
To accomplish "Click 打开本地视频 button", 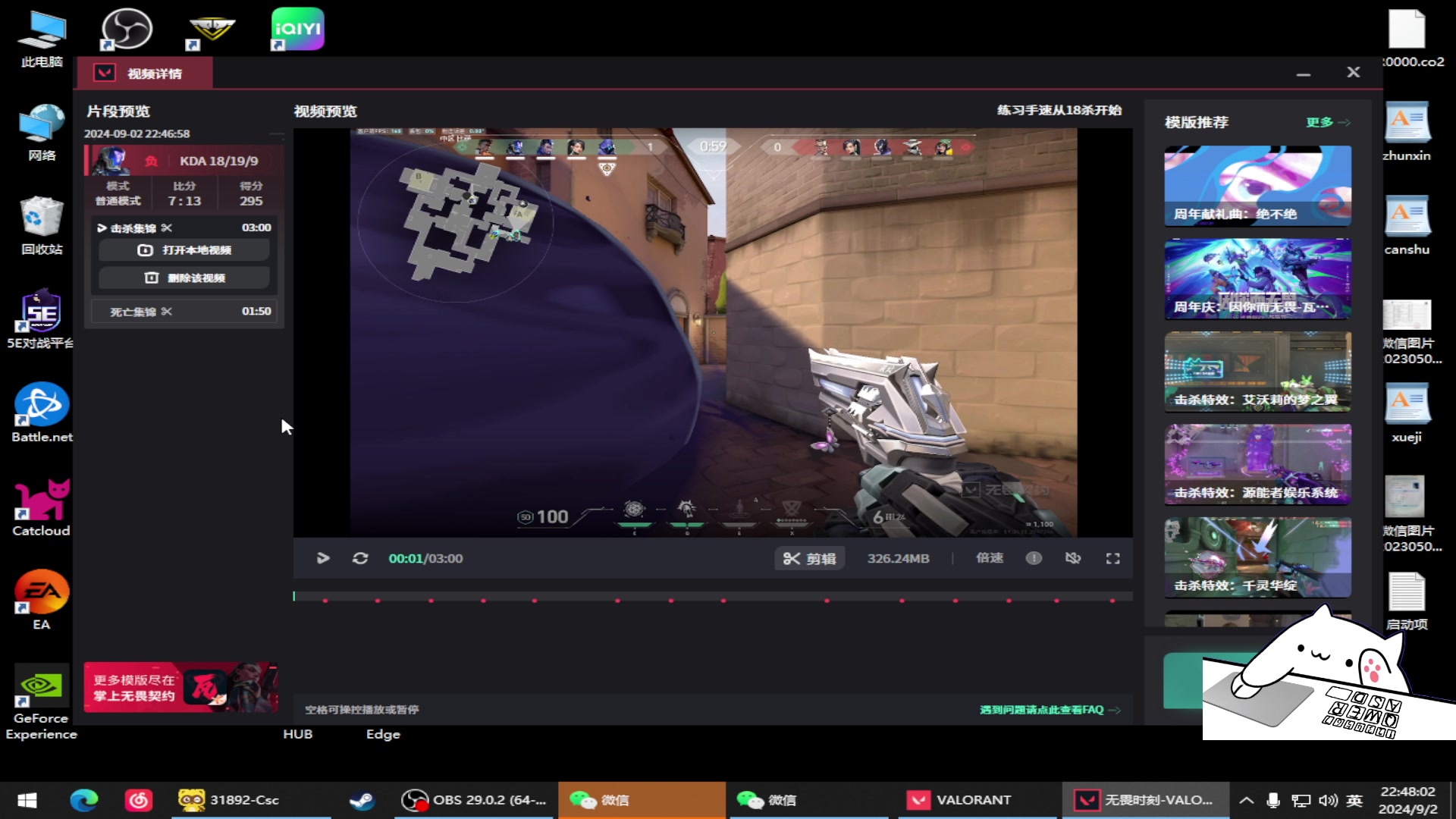I will tap(184, 250).
